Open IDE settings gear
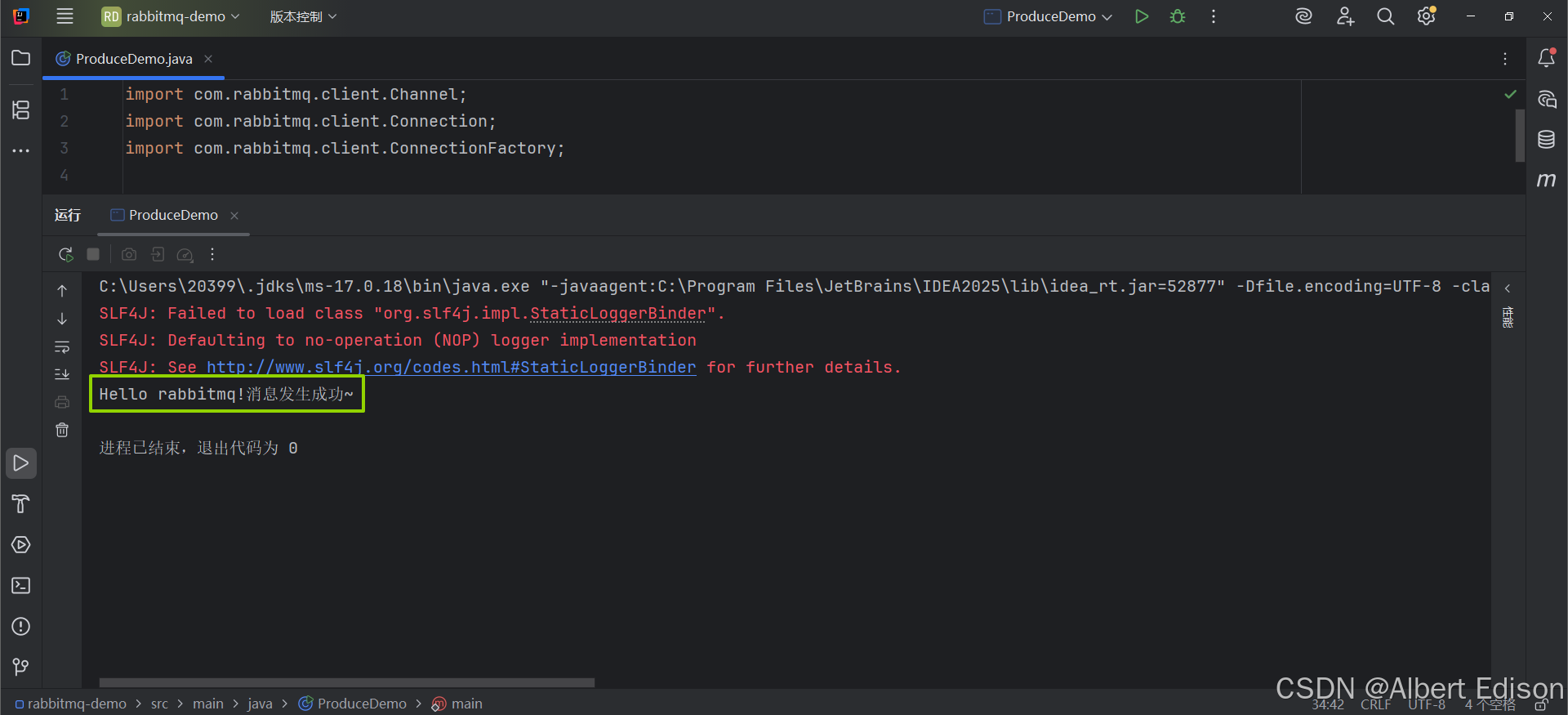Viewport: 1568px width, 715px height. tap(1427, 16)
